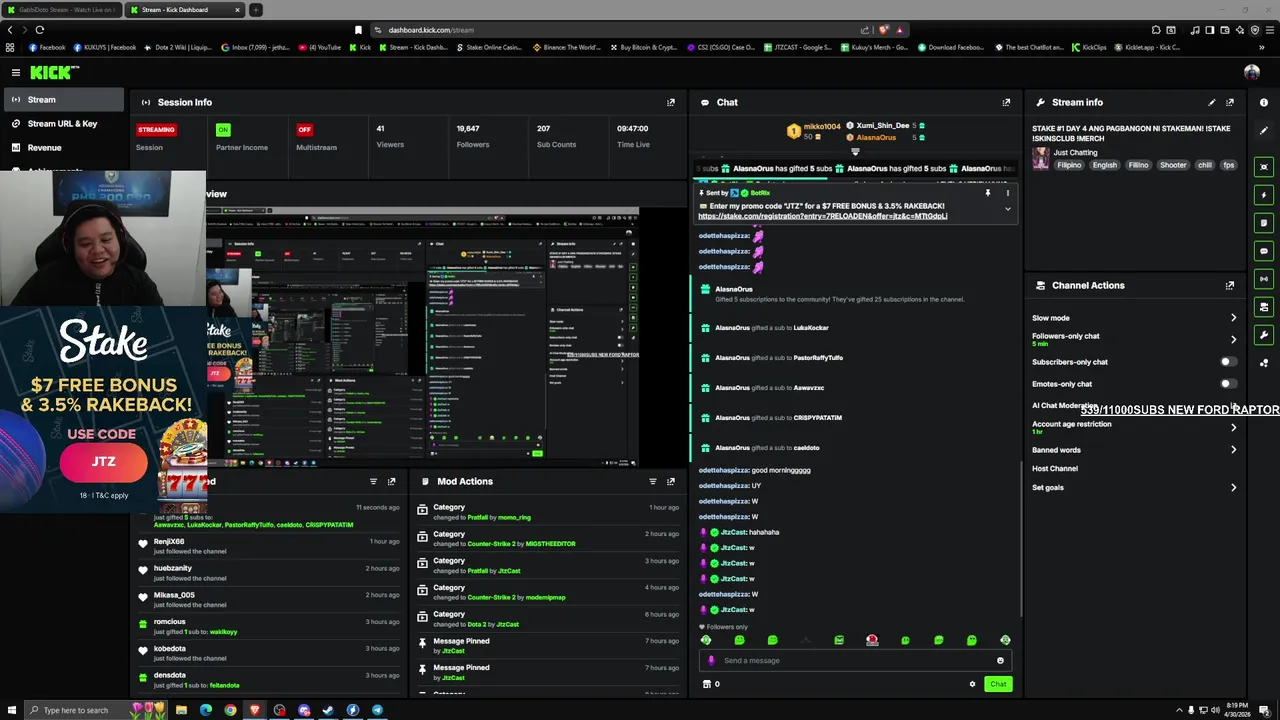
Task: Unpin the pinned chat message
Action: (987, 193)
